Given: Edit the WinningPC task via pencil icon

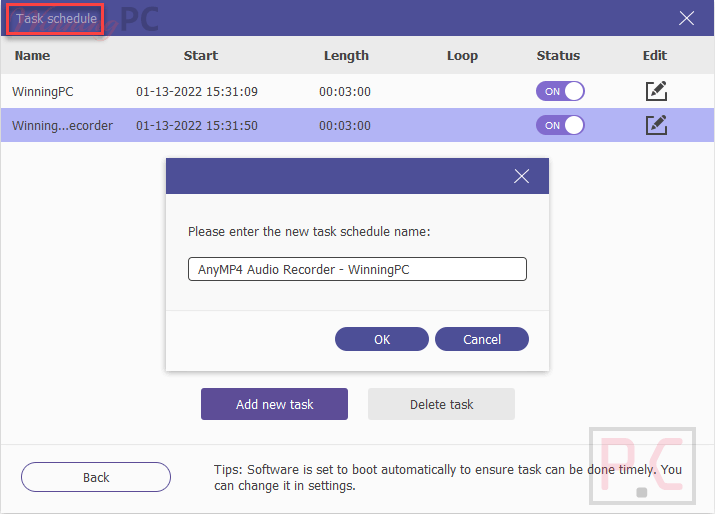Looking at the screenshot, I should tap(656, 91).
